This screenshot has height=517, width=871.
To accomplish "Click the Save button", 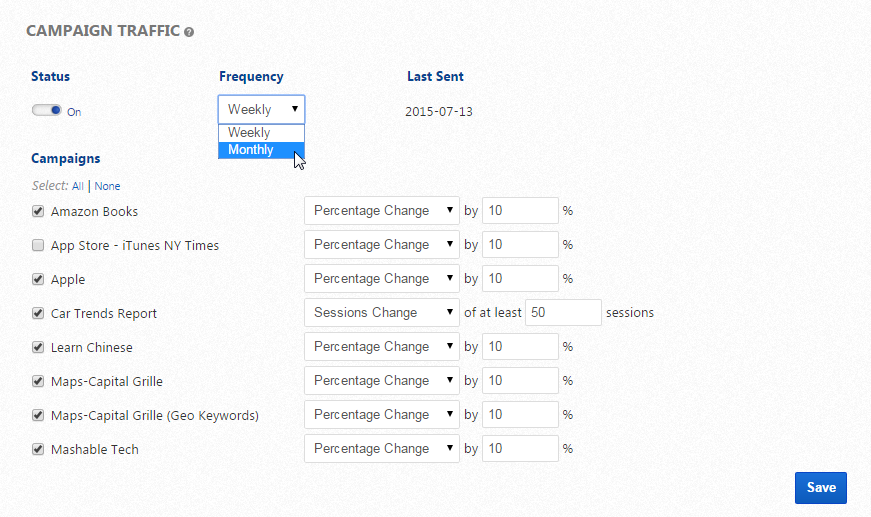I will [x=820, y=487].
